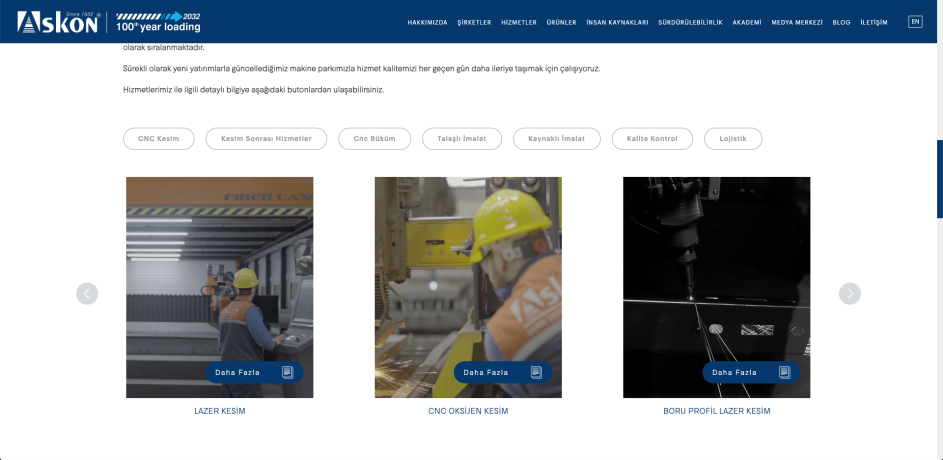
Task: Click document icon on CNC Oksijen Kesim card
Action: click(535, 372)
